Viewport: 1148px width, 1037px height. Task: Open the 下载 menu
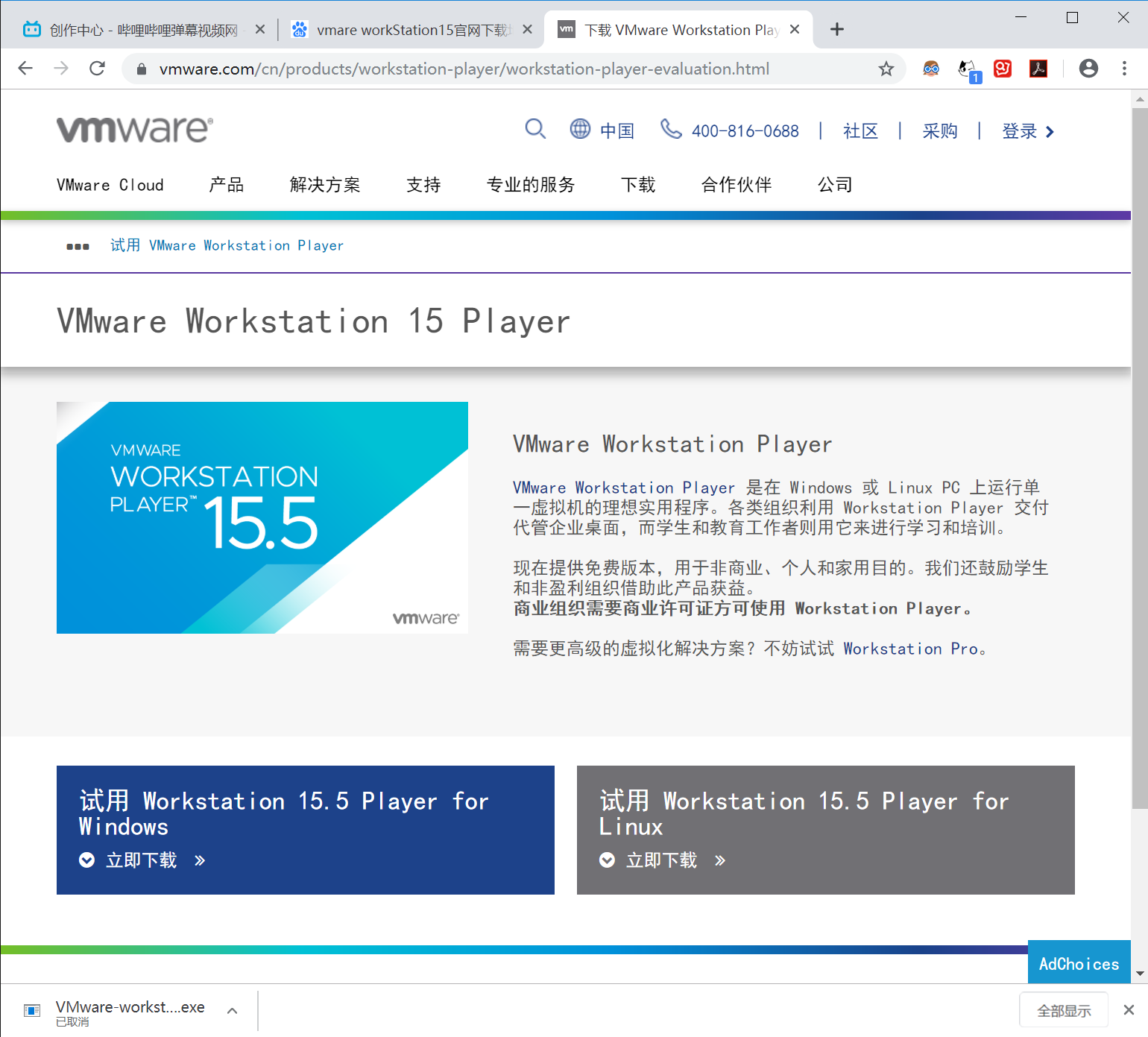pyautogui.click(x=638, y=185)
